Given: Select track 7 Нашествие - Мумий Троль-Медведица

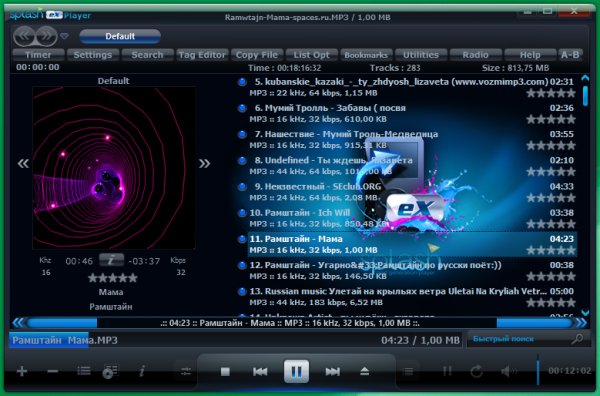Looking at the screenshot, I should pos(412,139).
